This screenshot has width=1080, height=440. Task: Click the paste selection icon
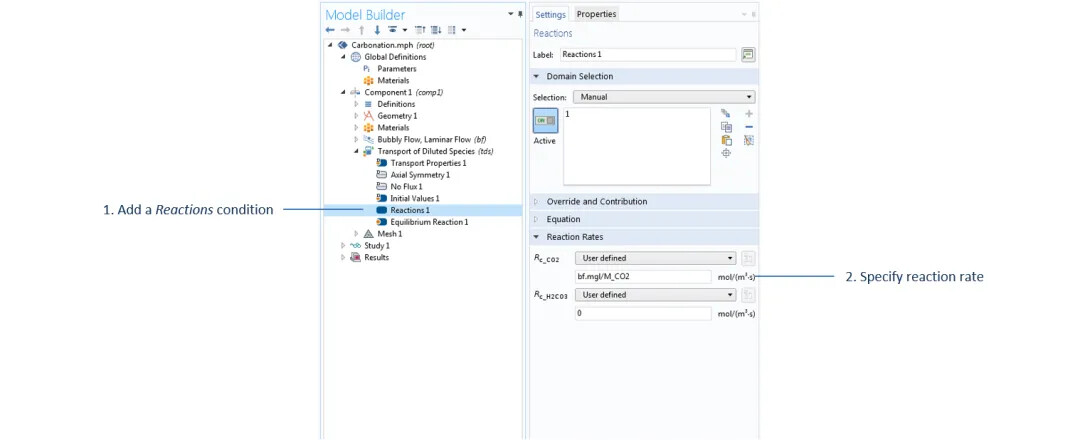(x=726, y=140)
